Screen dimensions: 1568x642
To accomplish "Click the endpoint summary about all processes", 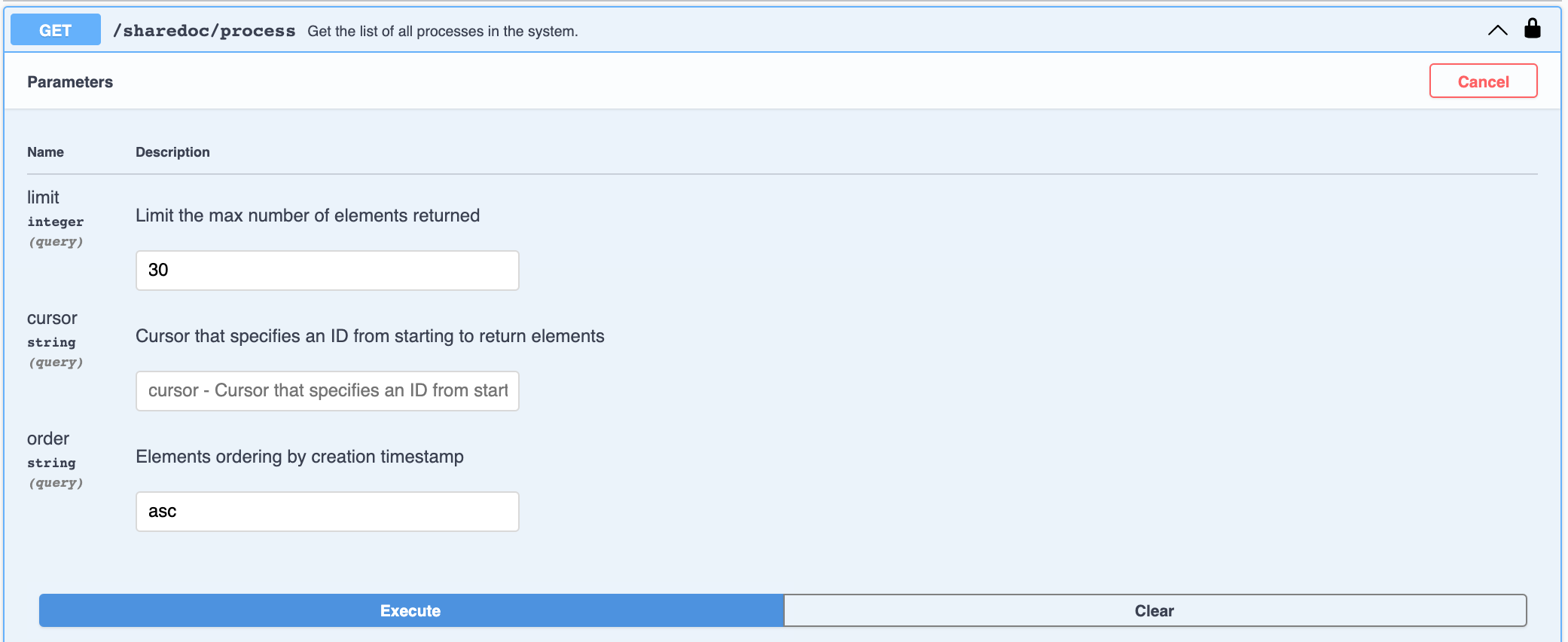I will pos(442,32).
